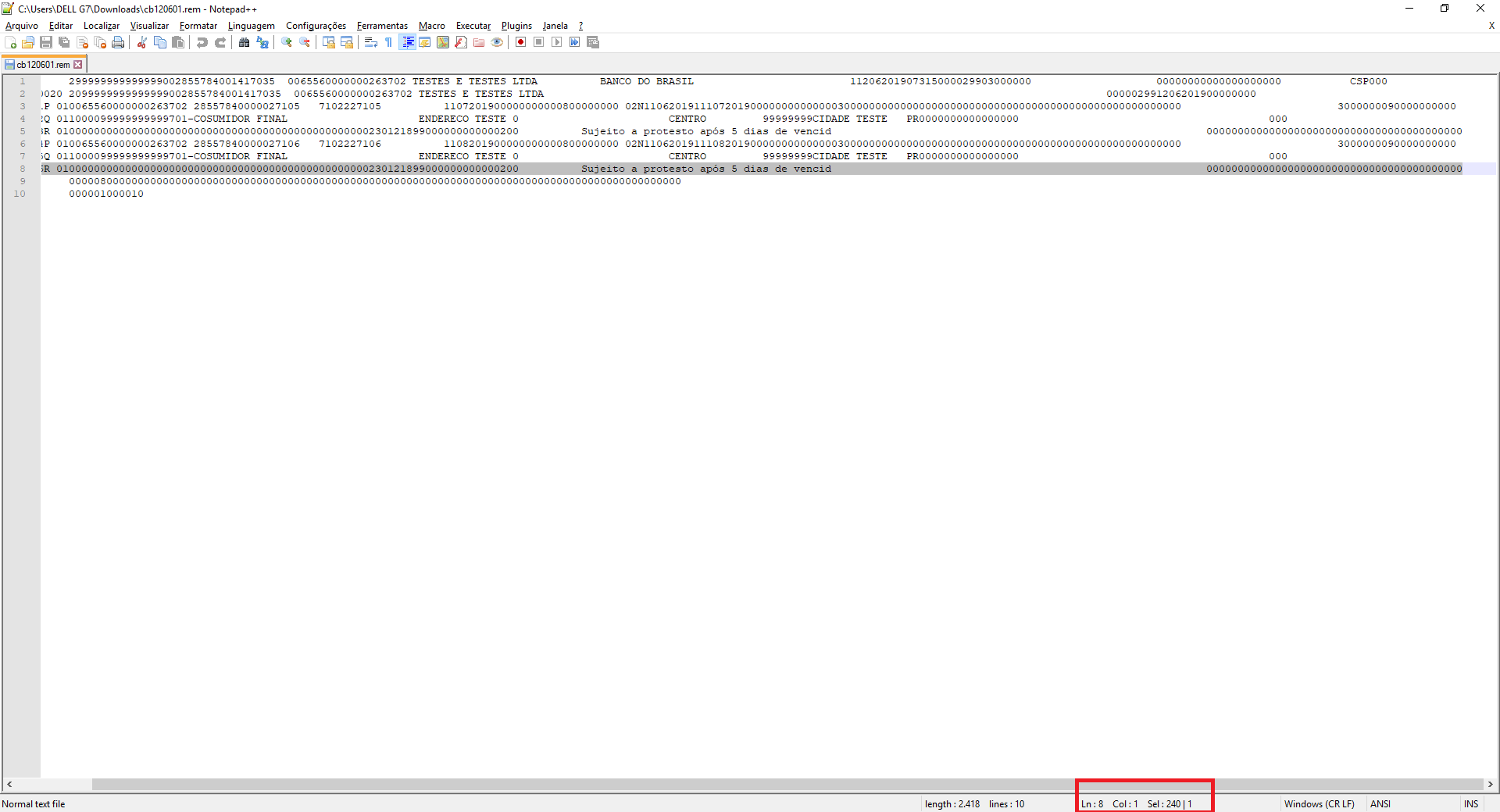Close the cb120601.rem tab via red X
Screen dimensions: 1500x812
(78, 65)
